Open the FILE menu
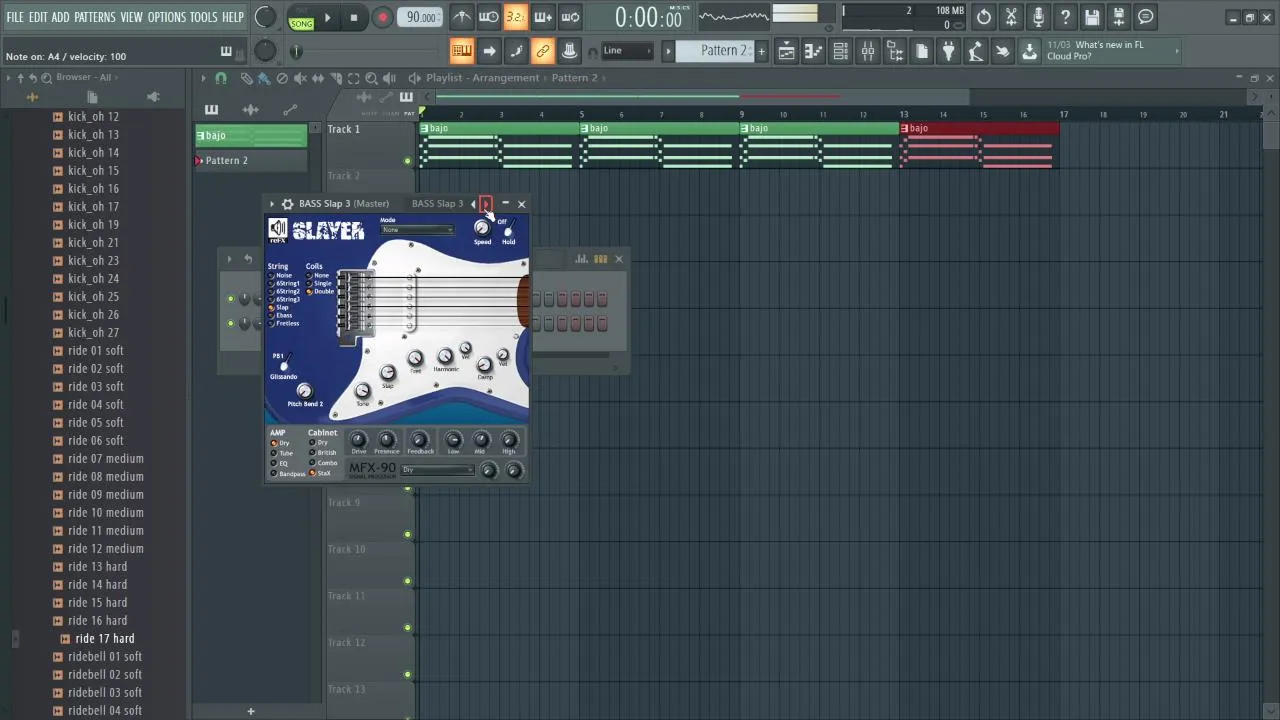The height and width of the screenshot is (720, 1280). [x=15, y=17]
